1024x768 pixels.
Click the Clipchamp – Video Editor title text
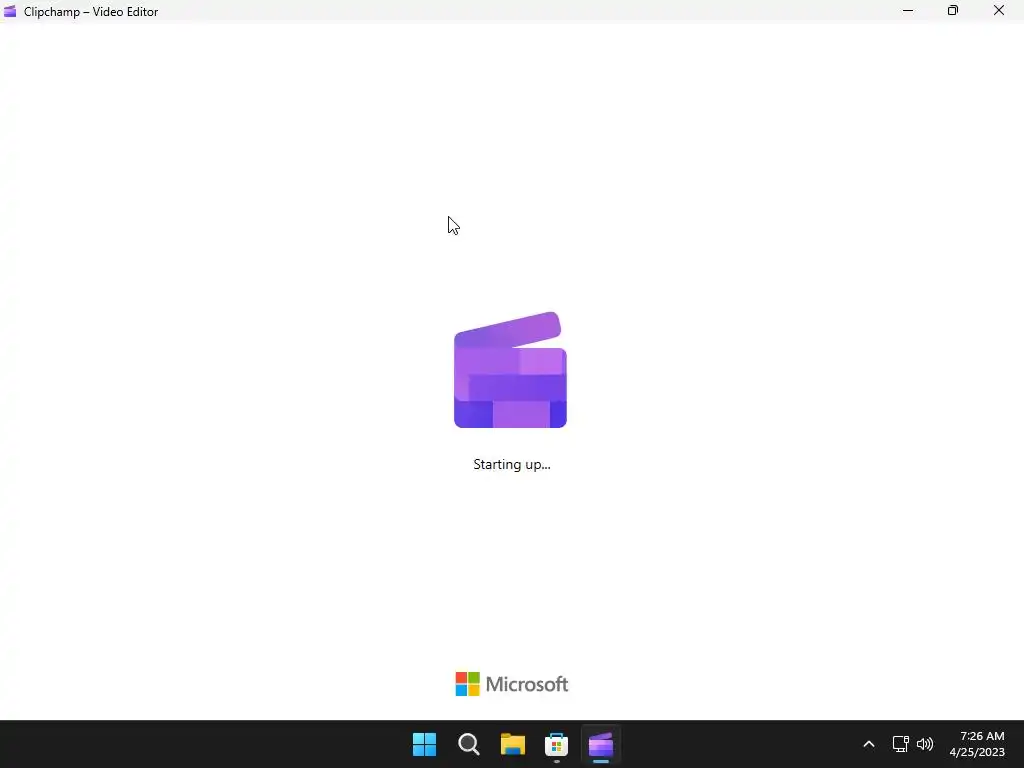[x=91, y=12]
